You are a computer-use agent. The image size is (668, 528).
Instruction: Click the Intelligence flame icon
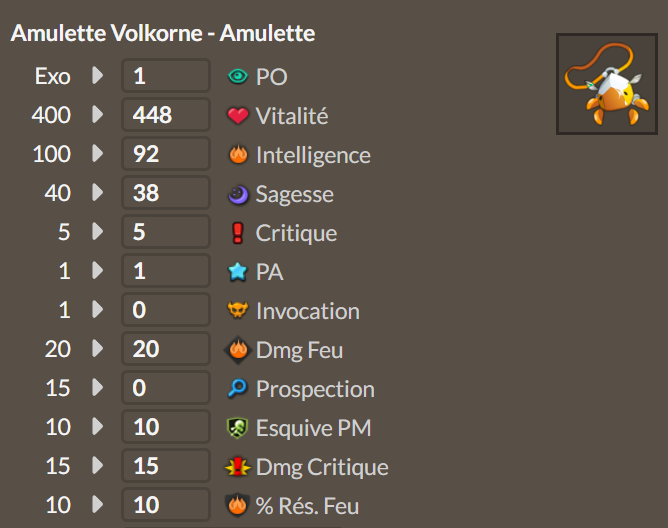[238, 154]
